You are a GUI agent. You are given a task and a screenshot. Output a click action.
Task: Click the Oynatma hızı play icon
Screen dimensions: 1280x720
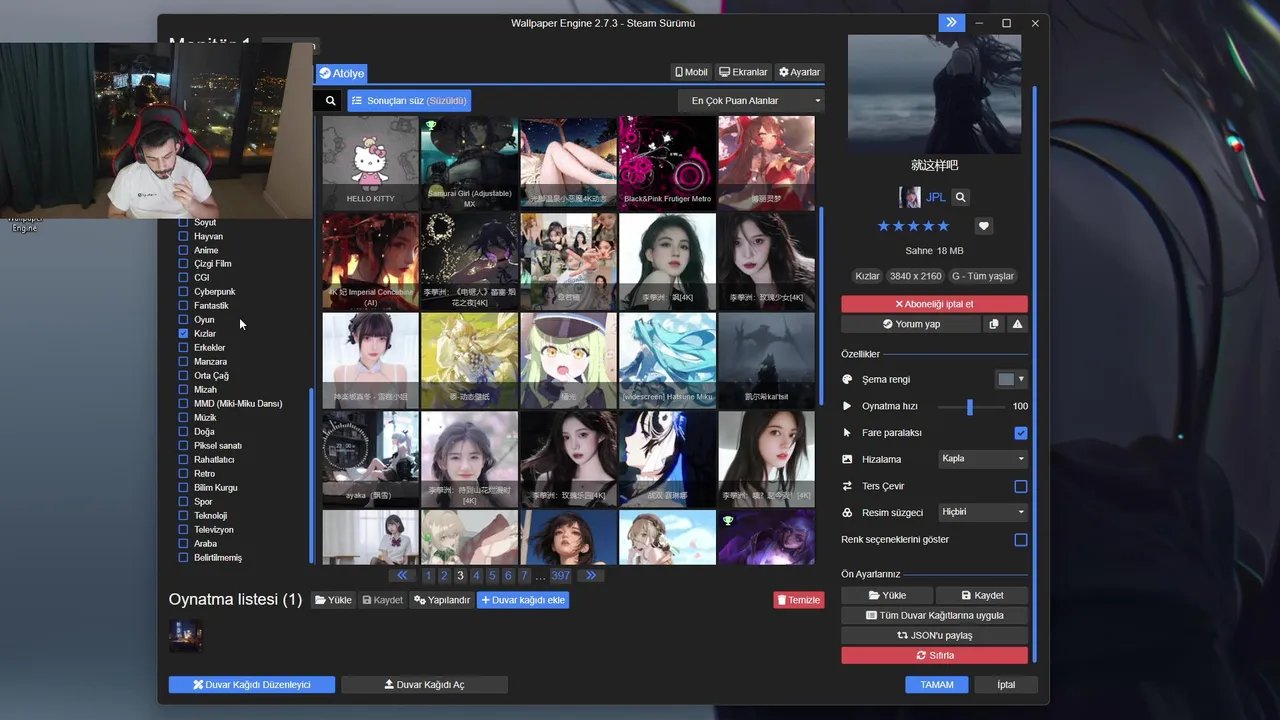(x=847, y=406)
